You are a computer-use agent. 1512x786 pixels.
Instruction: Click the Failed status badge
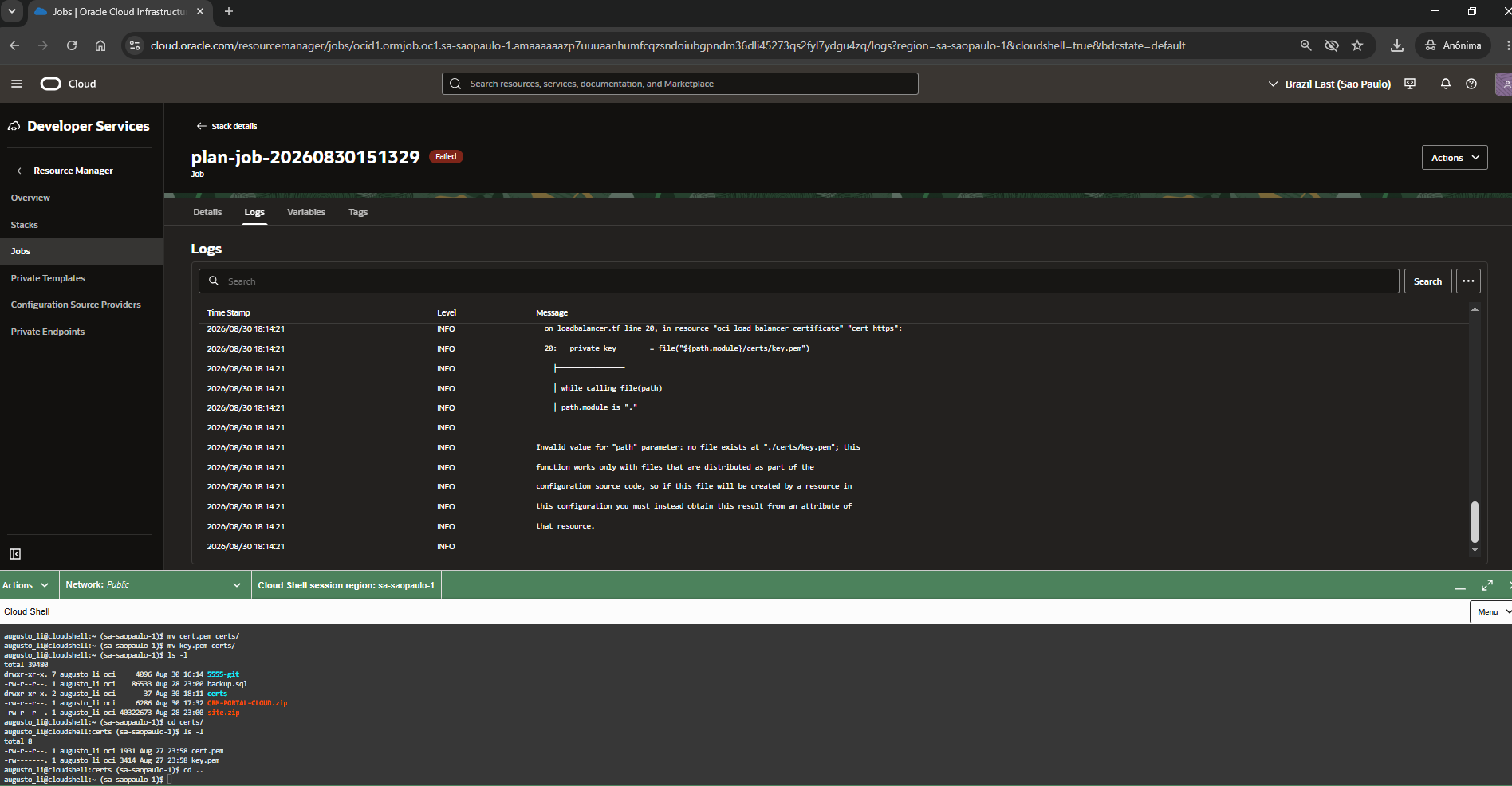446,157
